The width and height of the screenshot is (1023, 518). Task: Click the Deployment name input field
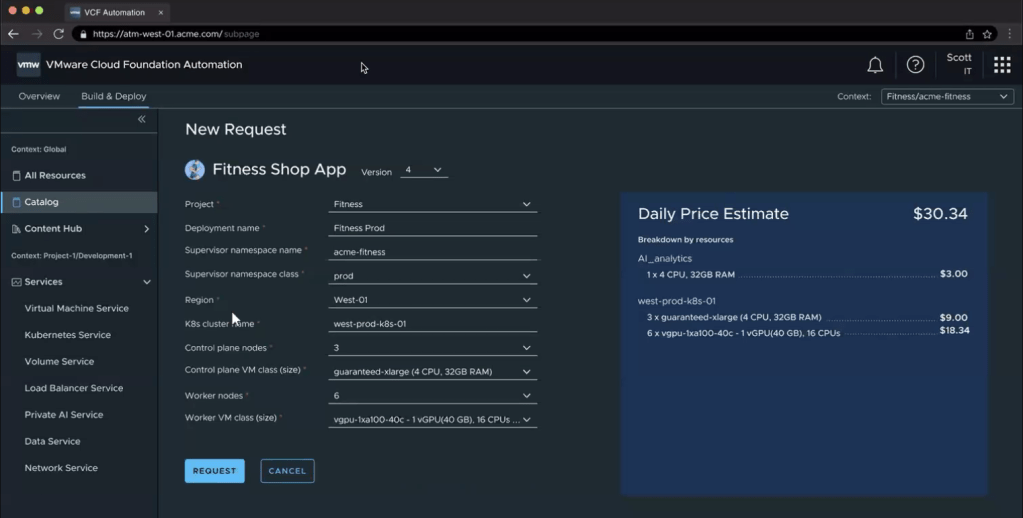coord(432,228)
